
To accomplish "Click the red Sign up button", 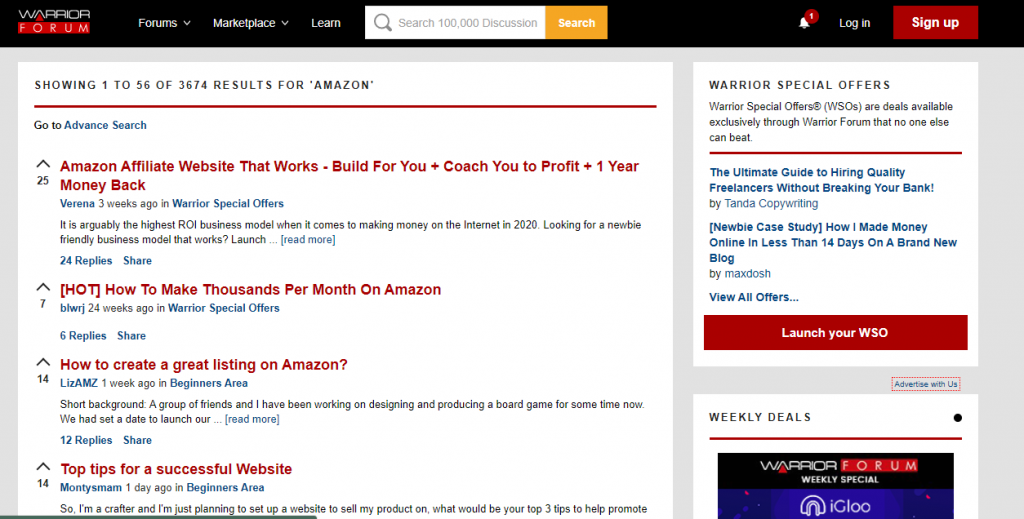I will pyautogui.click(x=935, y=23).
